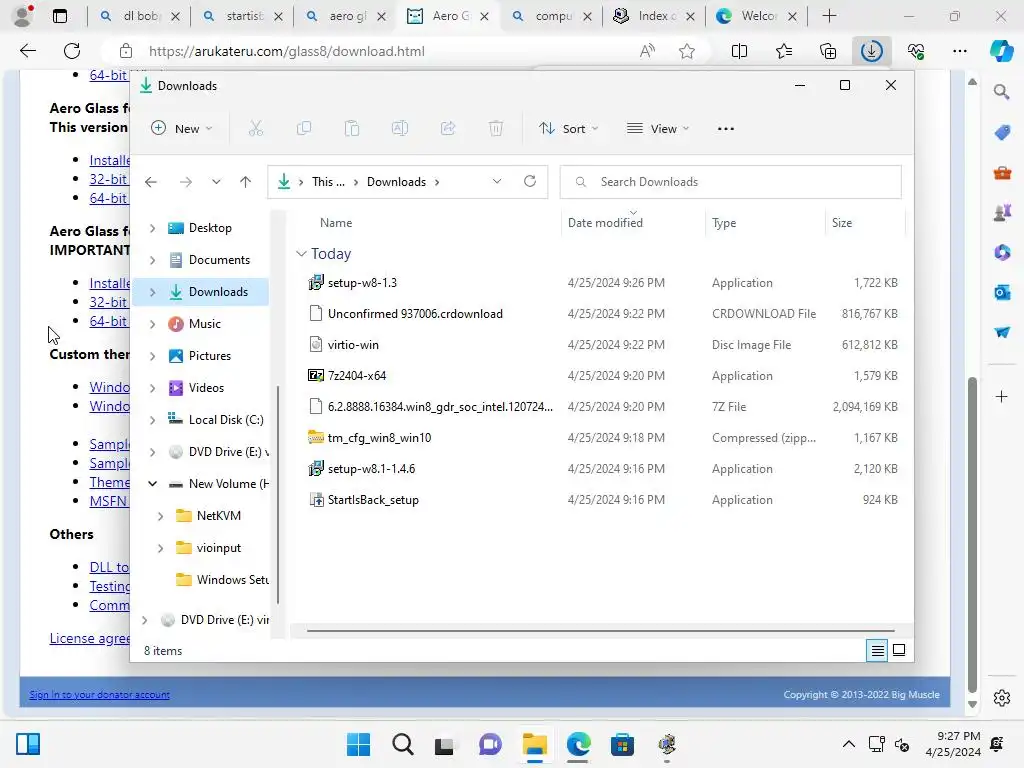
Task: Click the Delete trash icon in Explorer toolbar
Action: pos(496,129)
